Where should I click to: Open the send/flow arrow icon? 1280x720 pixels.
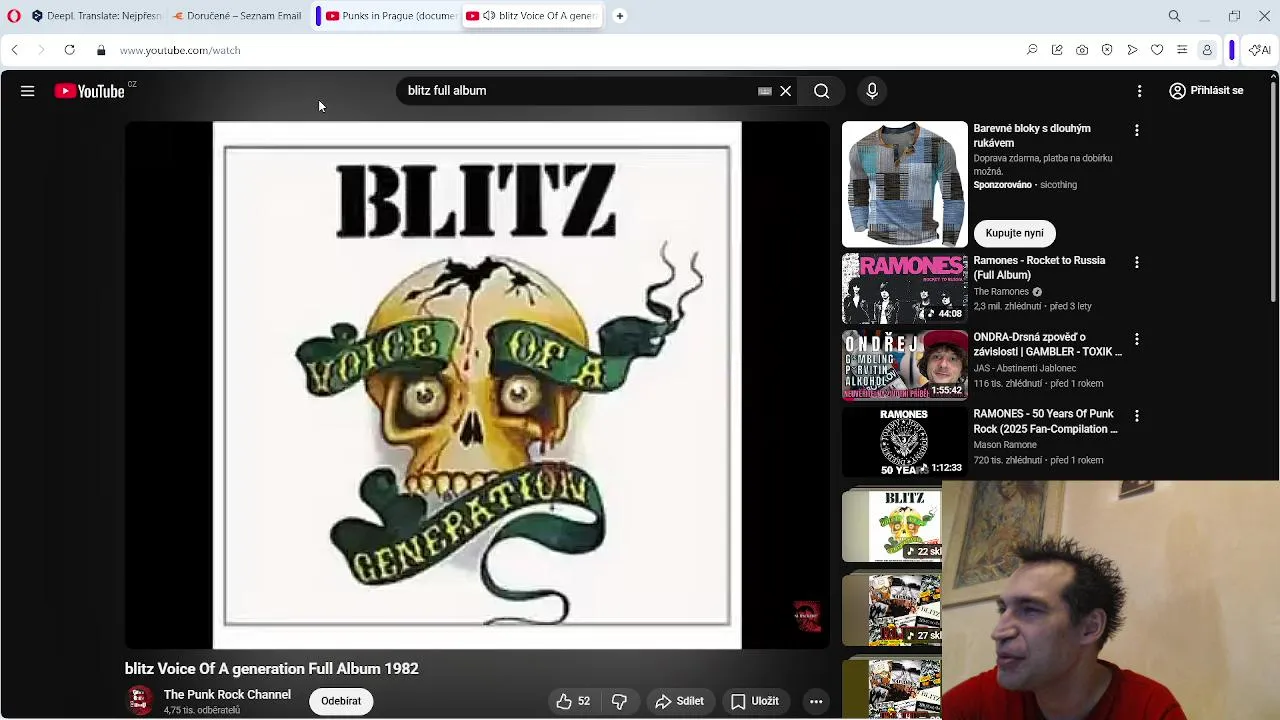[x=1132, y=50]
